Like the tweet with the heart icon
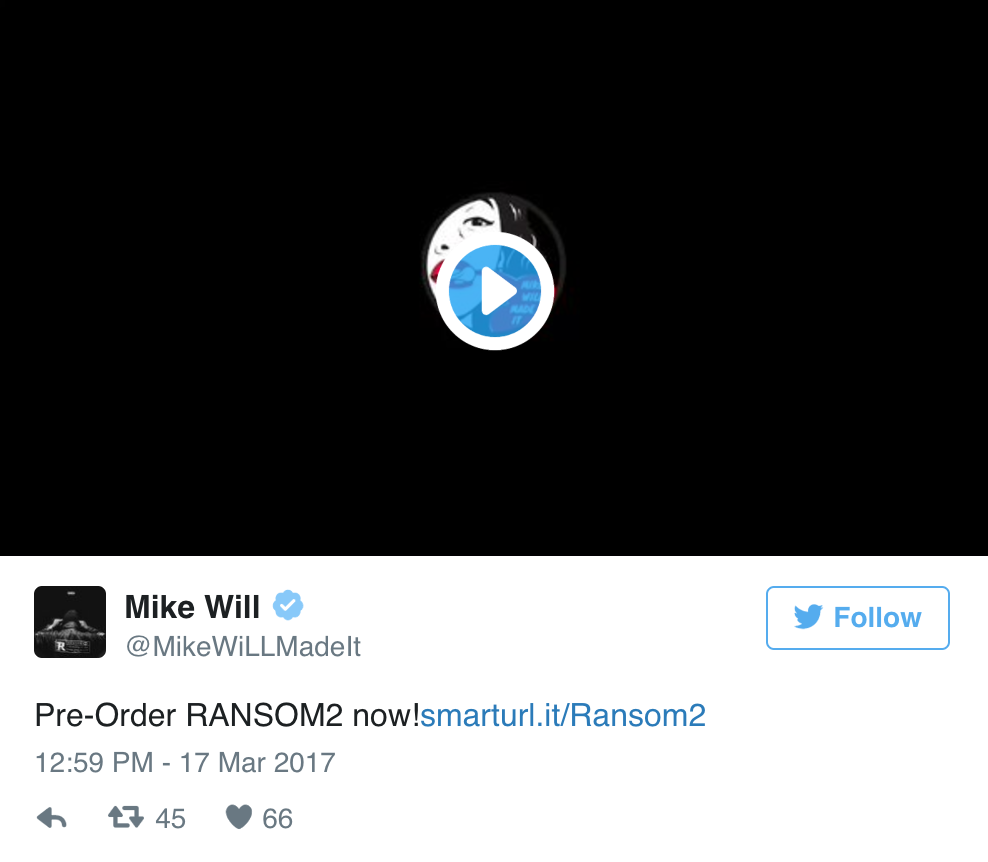This screenshot has height=862, width=988. coord(239,817)
